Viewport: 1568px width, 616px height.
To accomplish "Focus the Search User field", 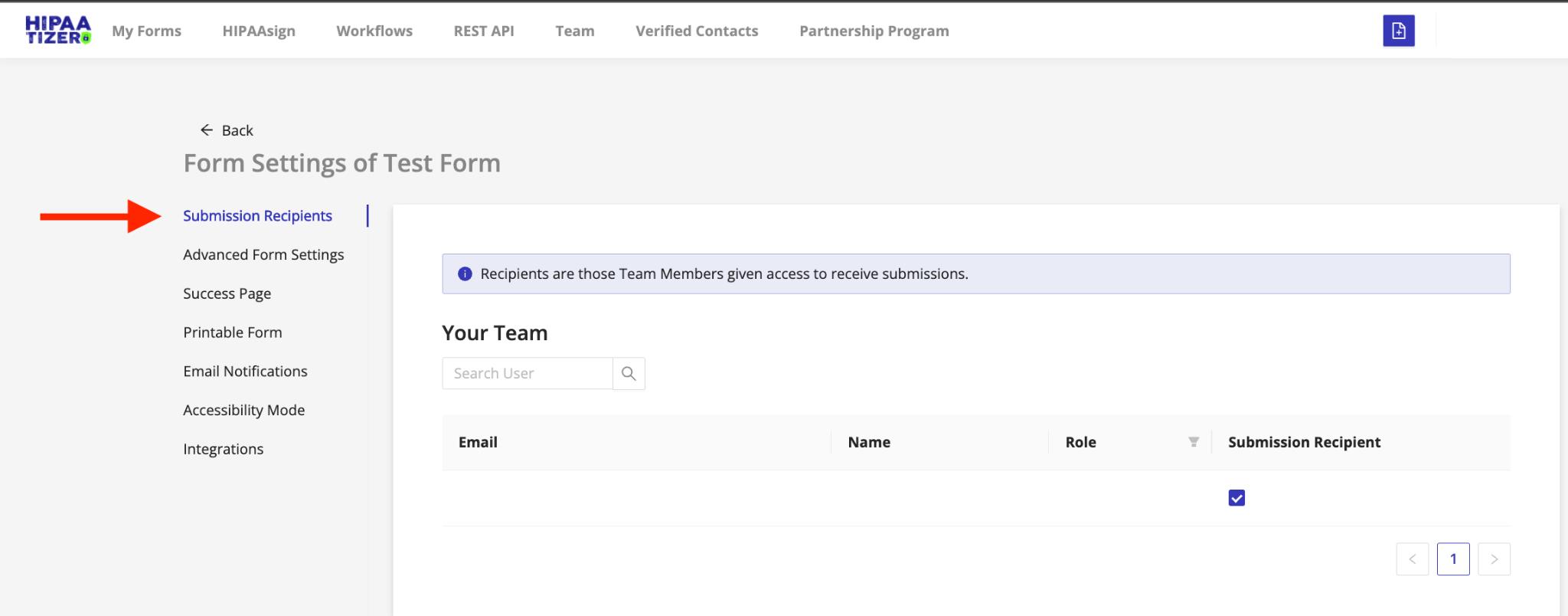I will (528, 373).
